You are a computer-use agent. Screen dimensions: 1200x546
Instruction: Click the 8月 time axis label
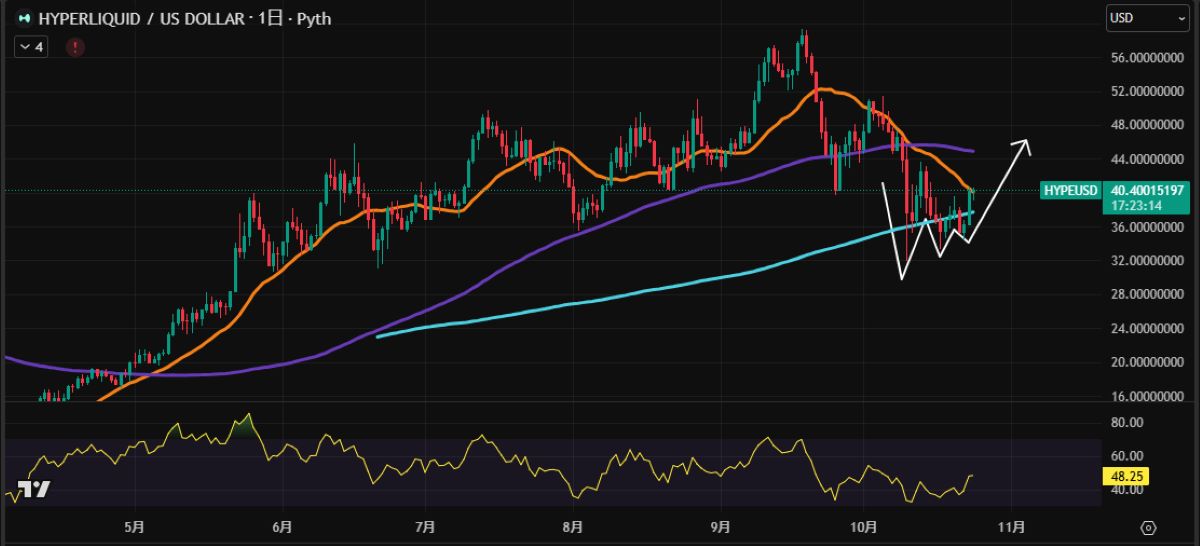point(573,526)
